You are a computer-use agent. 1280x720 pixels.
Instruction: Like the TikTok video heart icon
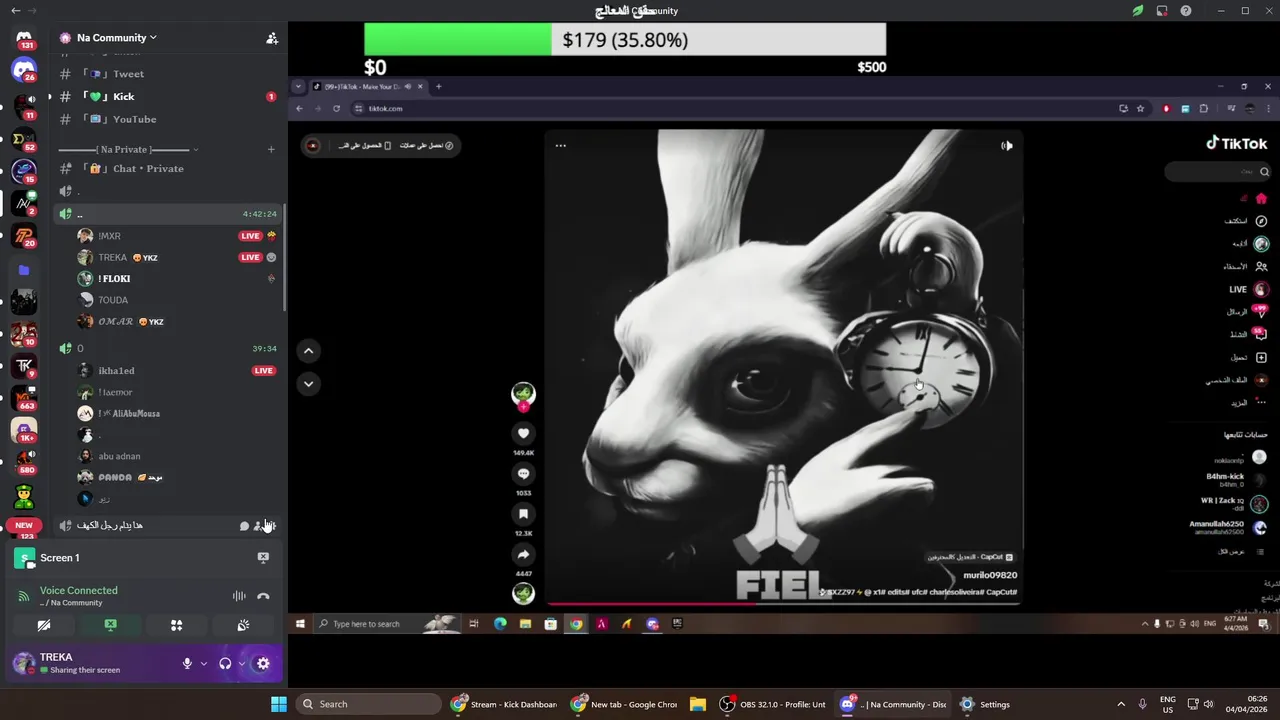tap(523, 433)
